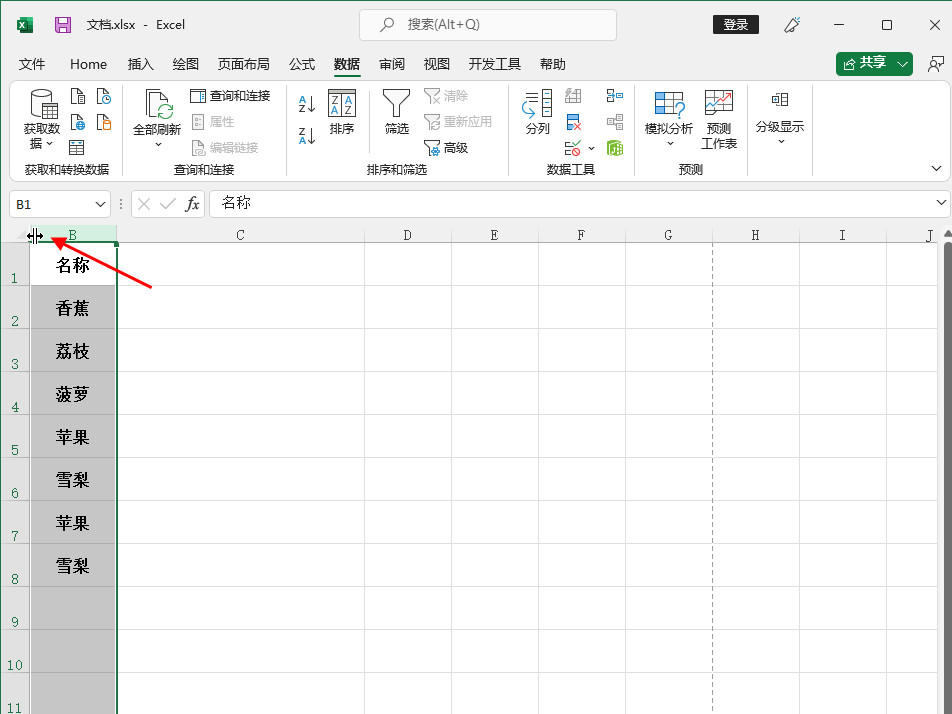Open the Name Box dropdown arrow

pyautogui.click(x=100, y=204)
